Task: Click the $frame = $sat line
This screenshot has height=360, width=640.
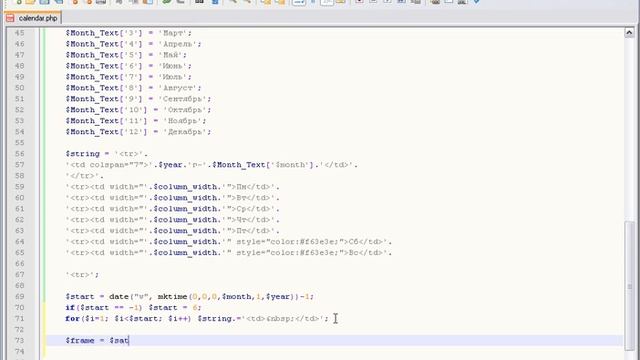Action: [97, 340]
